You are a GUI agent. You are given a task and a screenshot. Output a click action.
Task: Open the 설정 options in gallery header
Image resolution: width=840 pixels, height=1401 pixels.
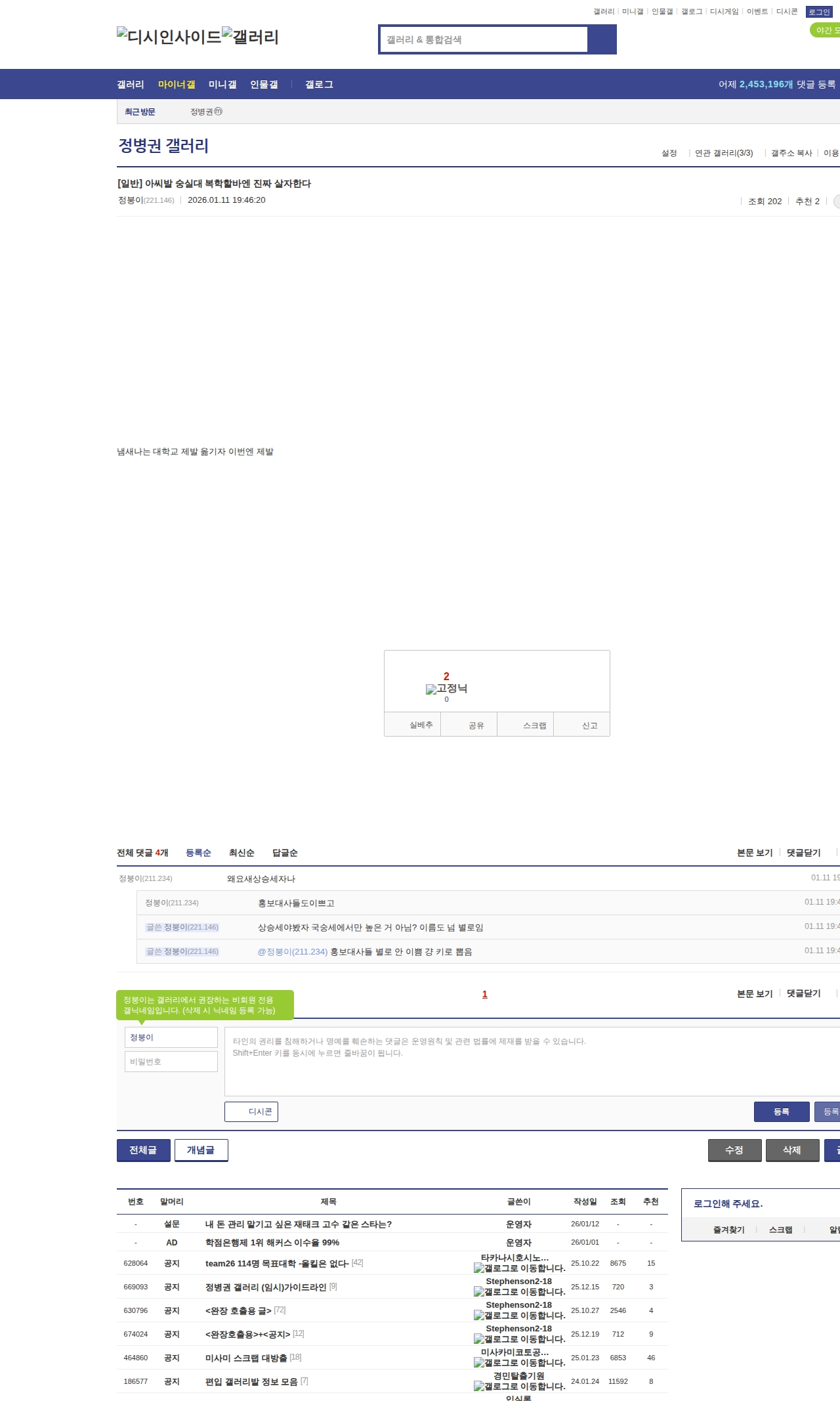tap(669, 153)
